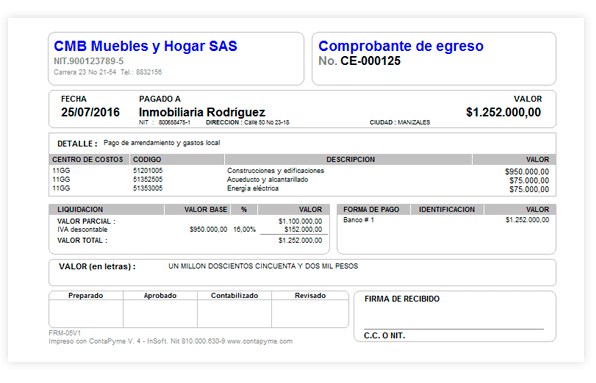Click payment method Banco # 1
The image size is (596, 383).
pos(359,220)
